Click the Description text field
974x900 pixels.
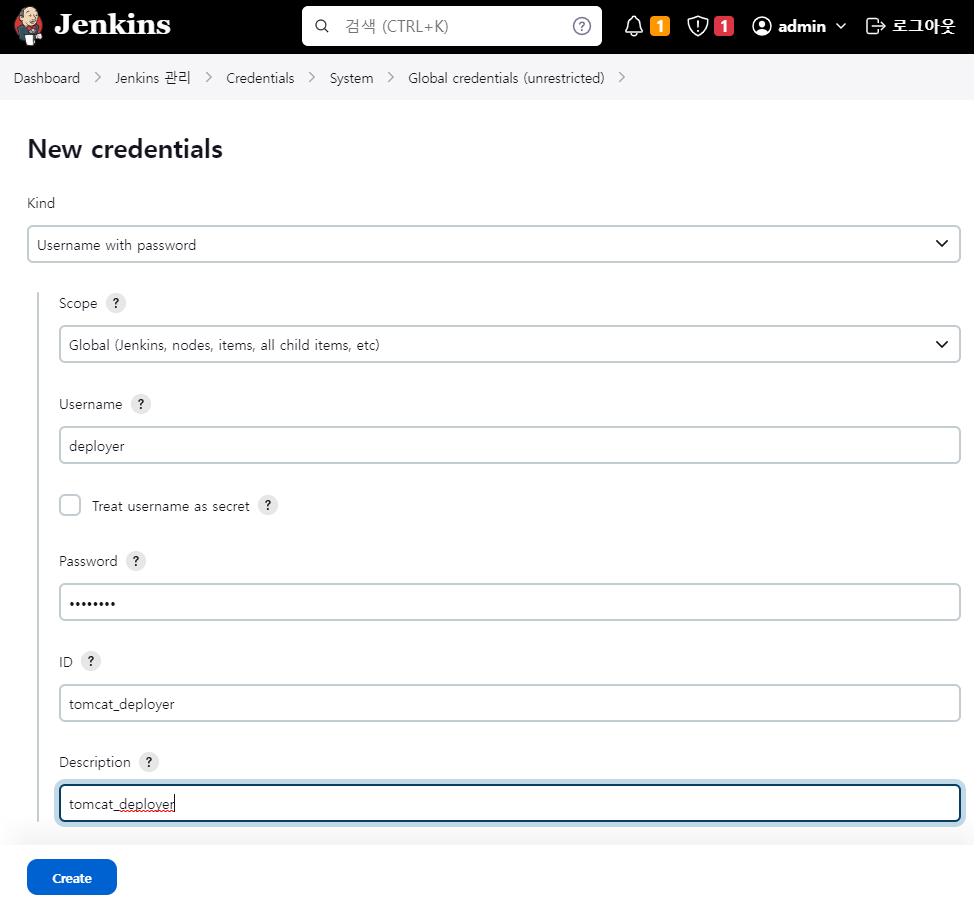point(509,803)
